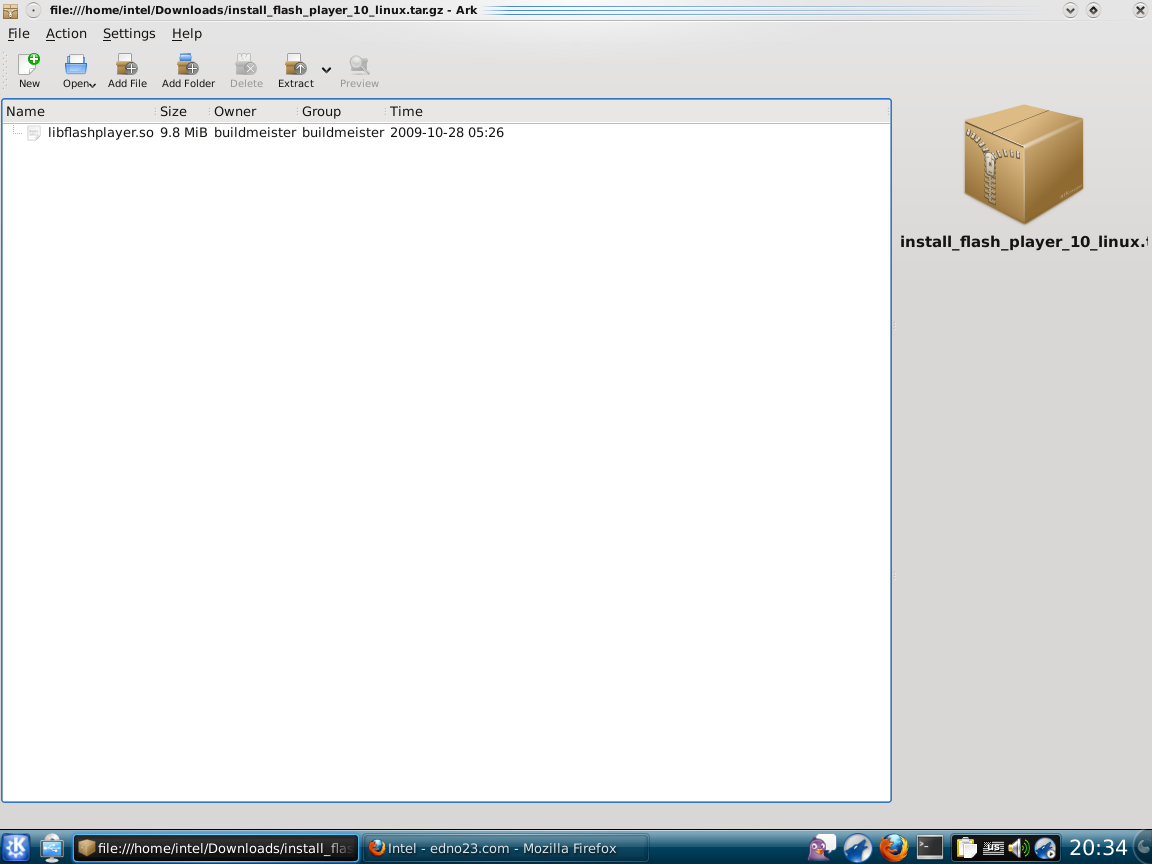Click the 20:34 panel clock
This screenshot has height=864, width=1152.
pos(1098,848)
